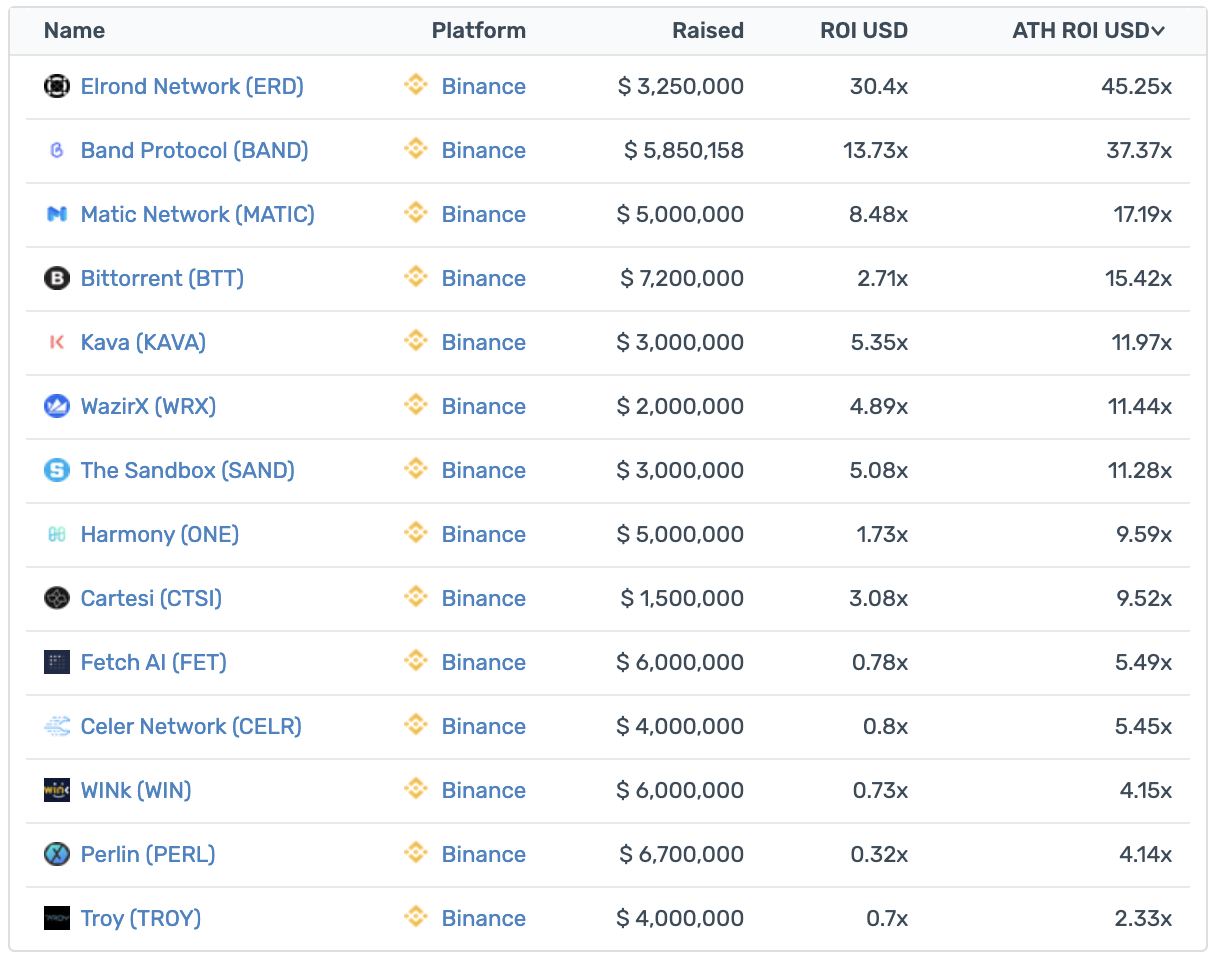Follow the Binance text link in the Perlin row
The image size is (1218, 962).
(484, 854)
